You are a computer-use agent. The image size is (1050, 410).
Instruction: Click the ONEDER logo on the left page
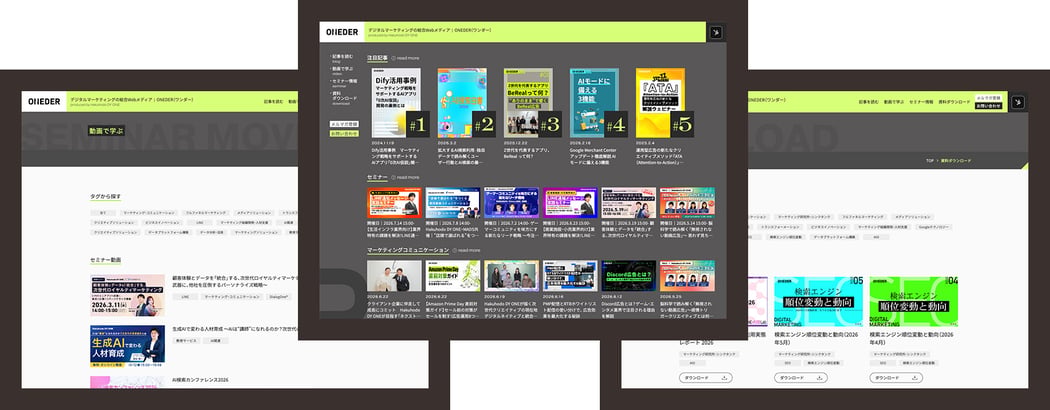(x=44, y=102)
